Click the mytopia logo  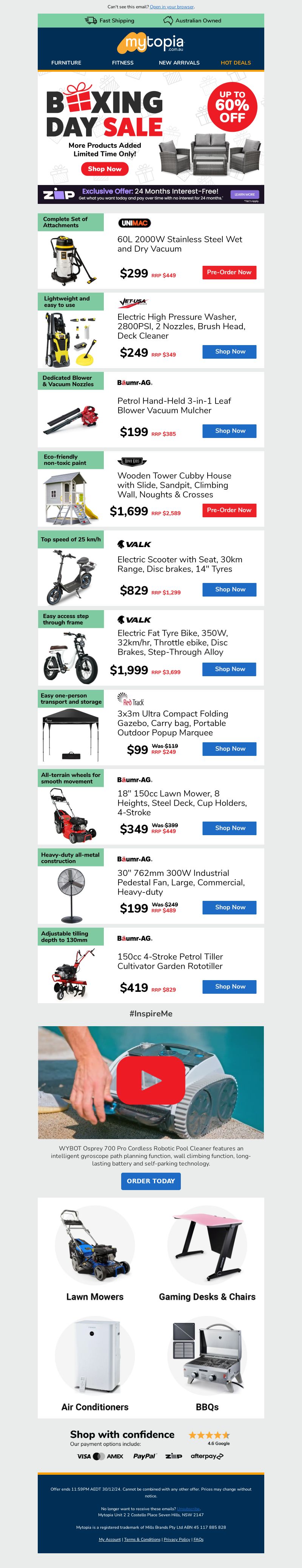coord(151,43)
